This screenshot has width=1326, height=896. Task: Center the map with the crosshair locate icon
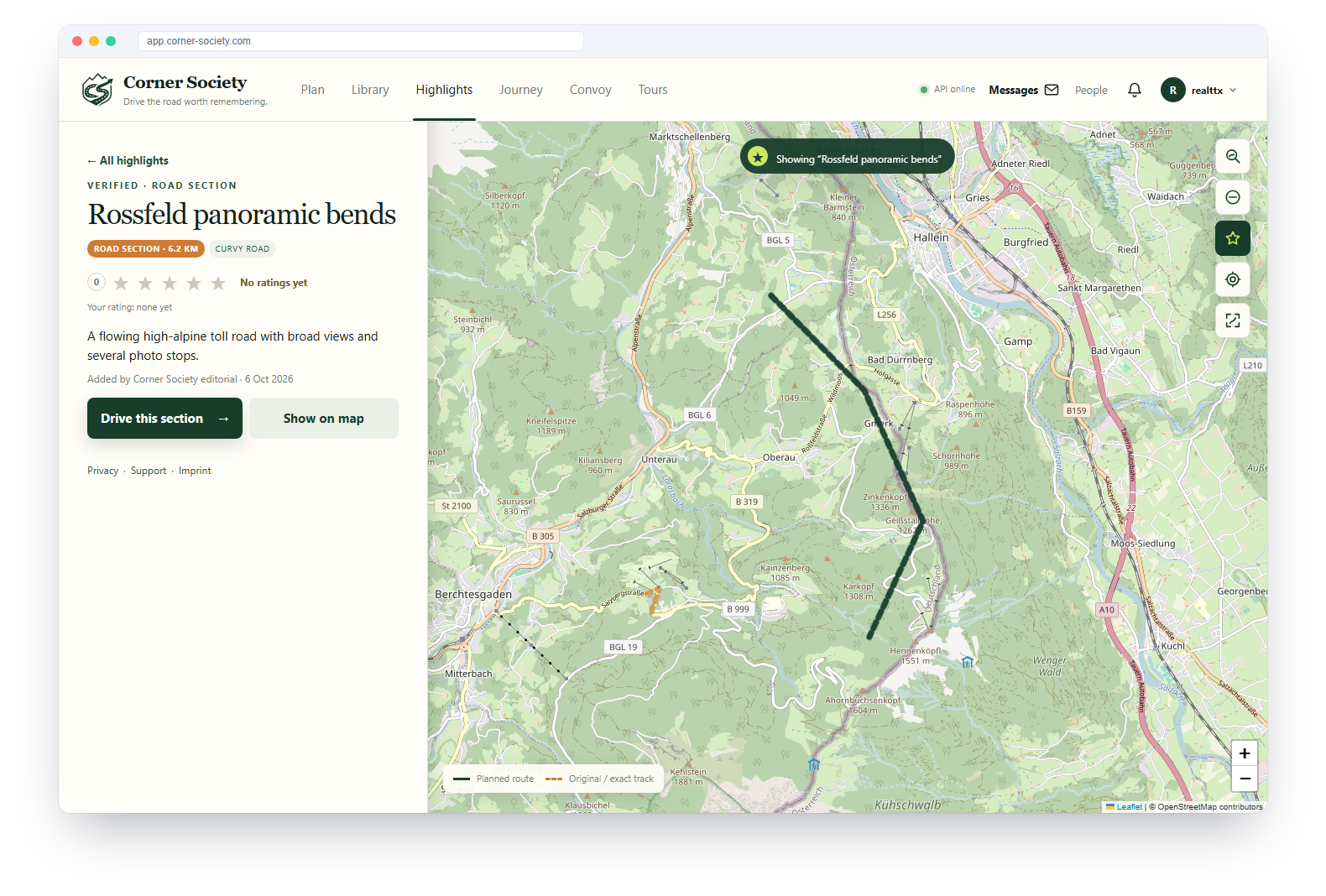point(1232,279)
